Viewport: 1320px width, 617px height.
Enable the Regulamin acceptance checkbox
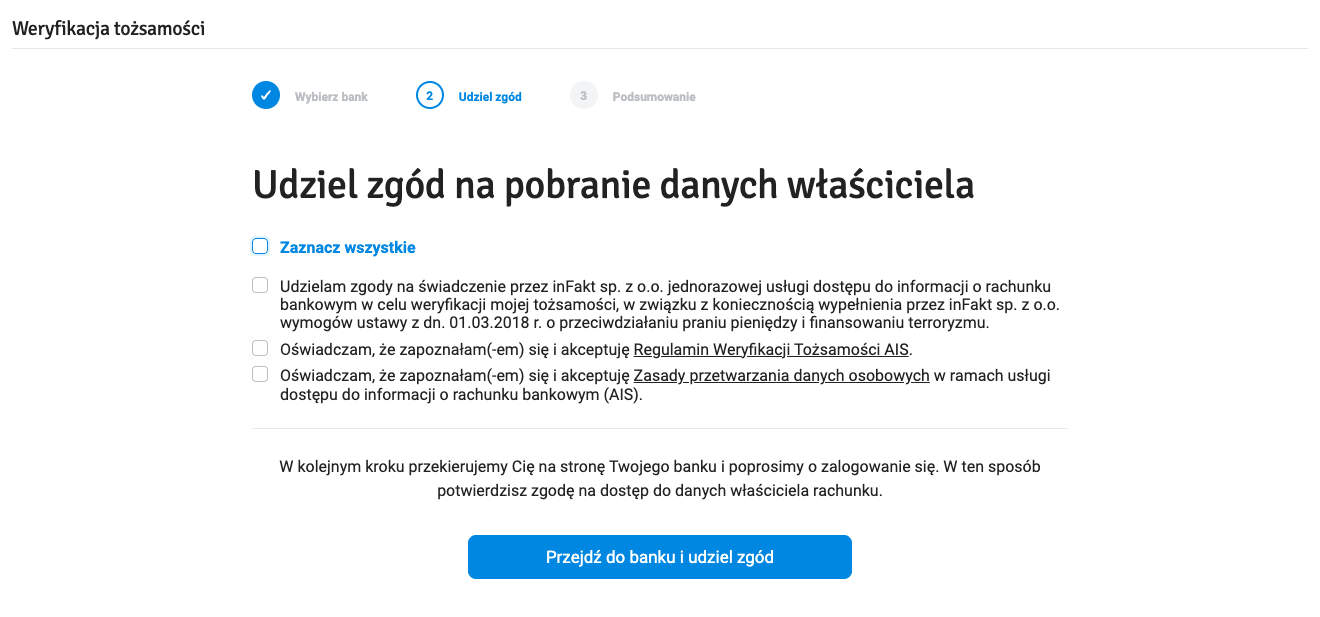pyautogui.click(x=260, y=348)
